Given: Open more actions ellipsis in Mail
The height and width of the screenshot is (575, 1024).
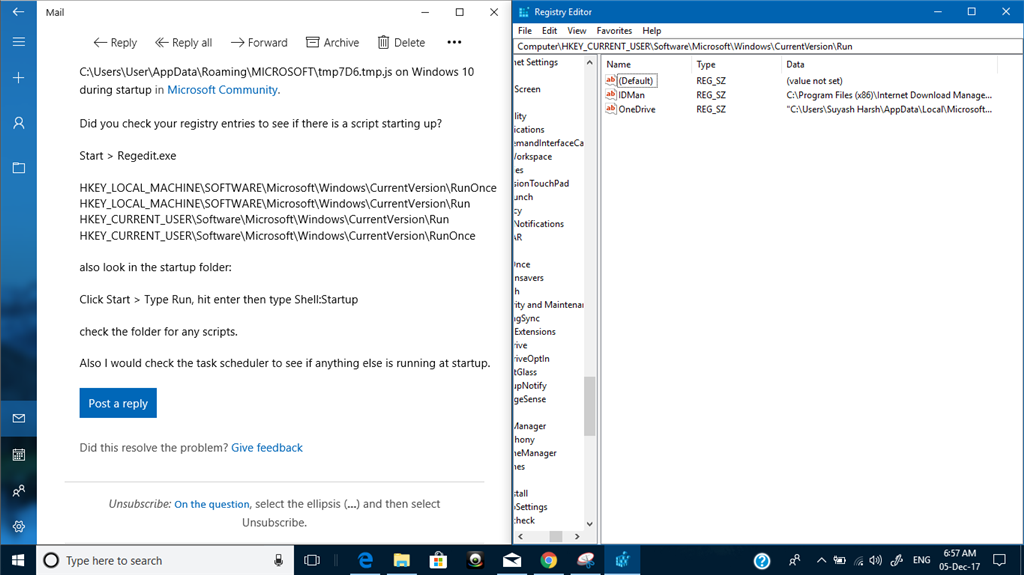Looking at the screenshot, I should [454, 42].
